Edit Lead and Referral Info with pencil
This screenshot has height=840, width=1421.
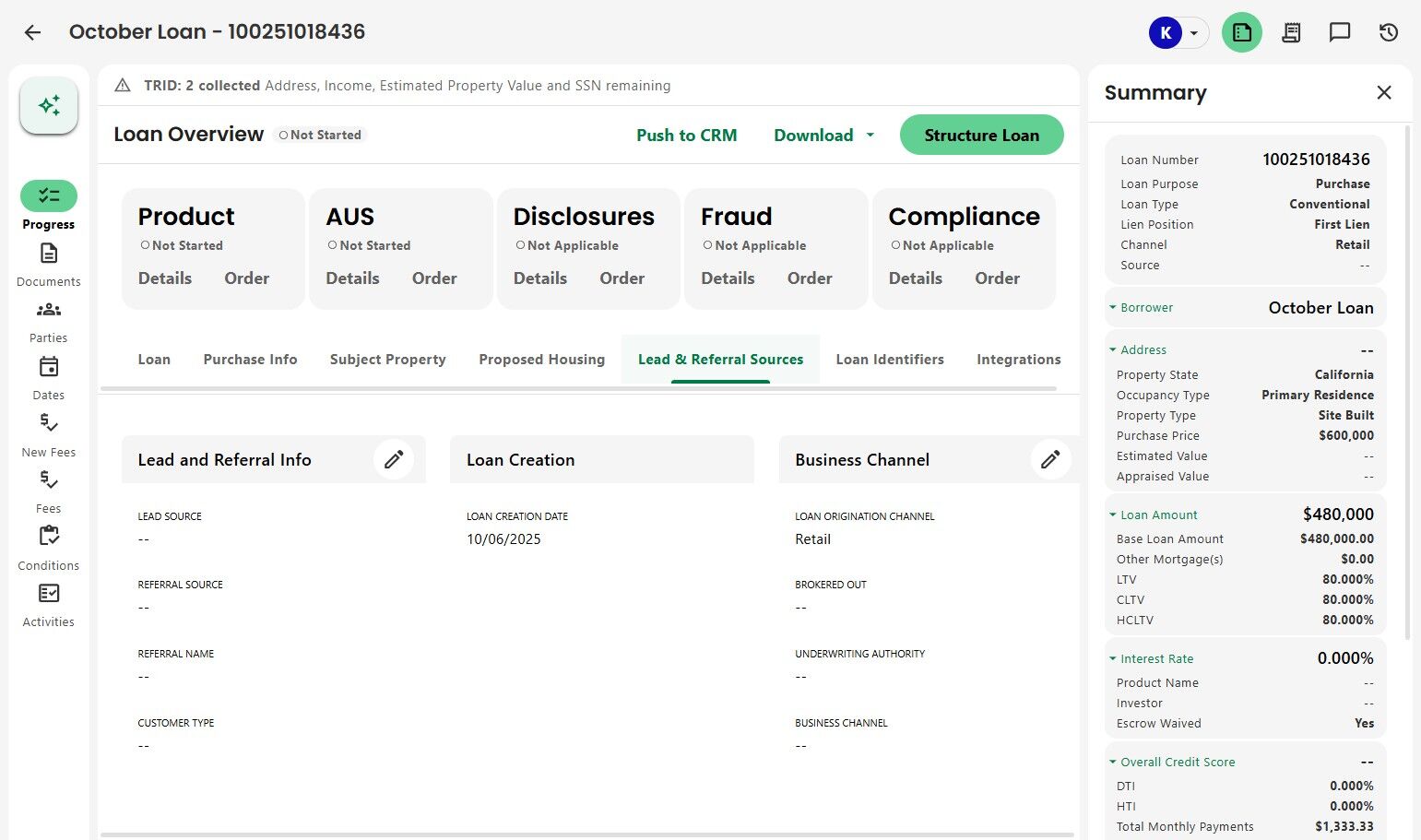(x=394, y=459)
